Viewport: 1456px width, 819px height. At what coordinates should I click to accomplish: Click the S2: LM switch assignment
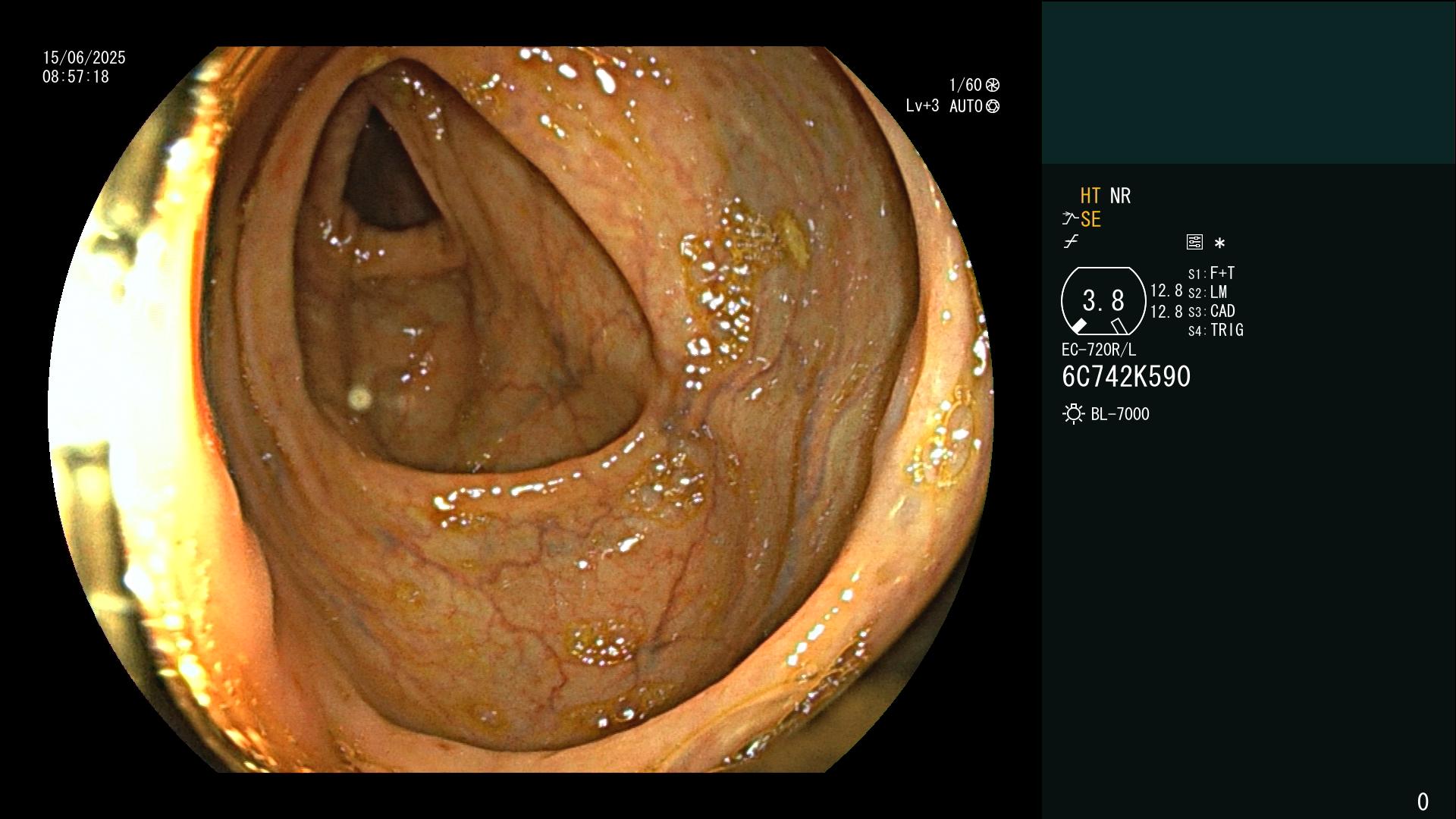pos(1207,292)
